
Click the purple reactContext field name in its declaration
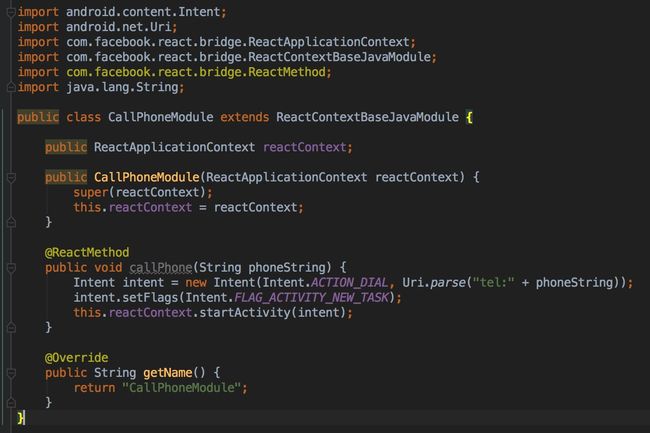304,147
